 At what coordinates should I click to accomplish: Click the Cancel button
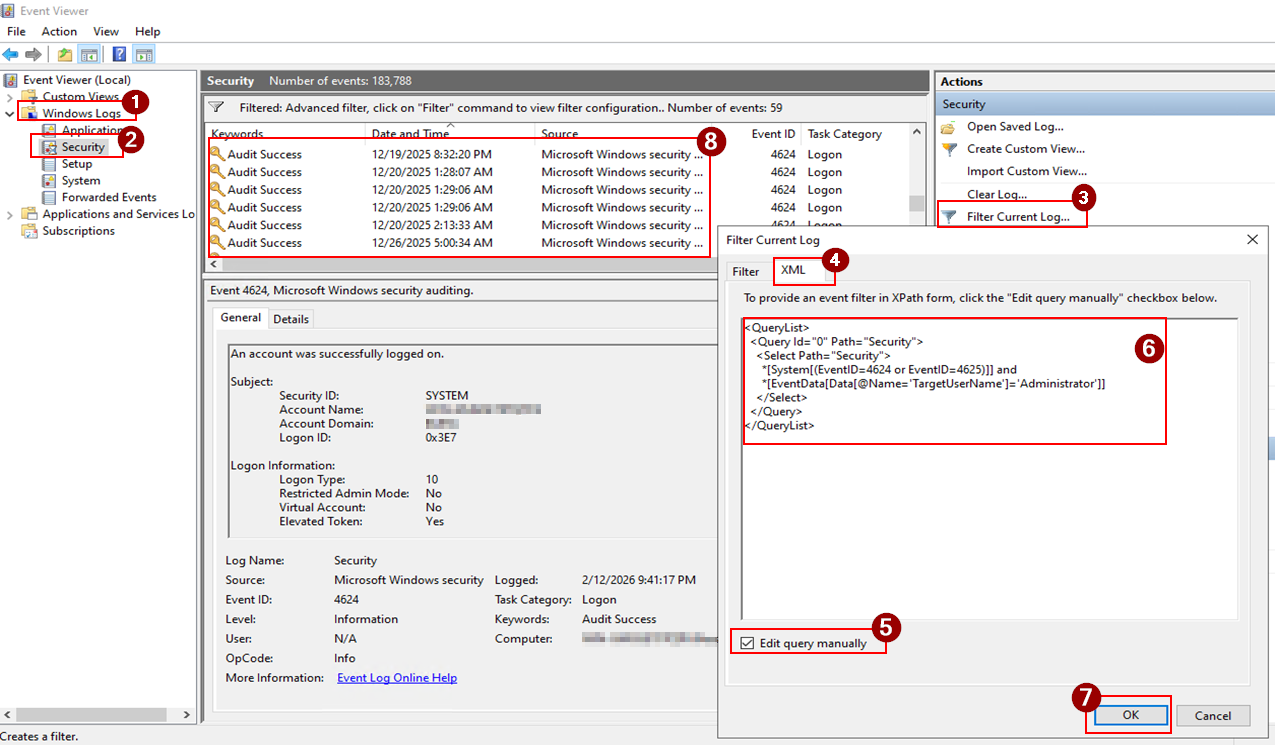coord(1212,715)
